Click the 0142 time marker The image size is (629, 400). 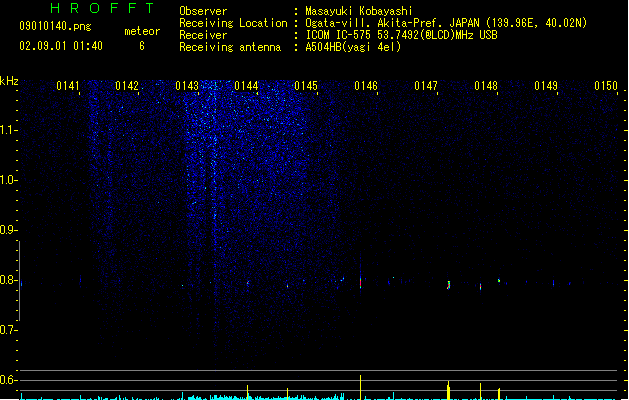tap(127, 86)
